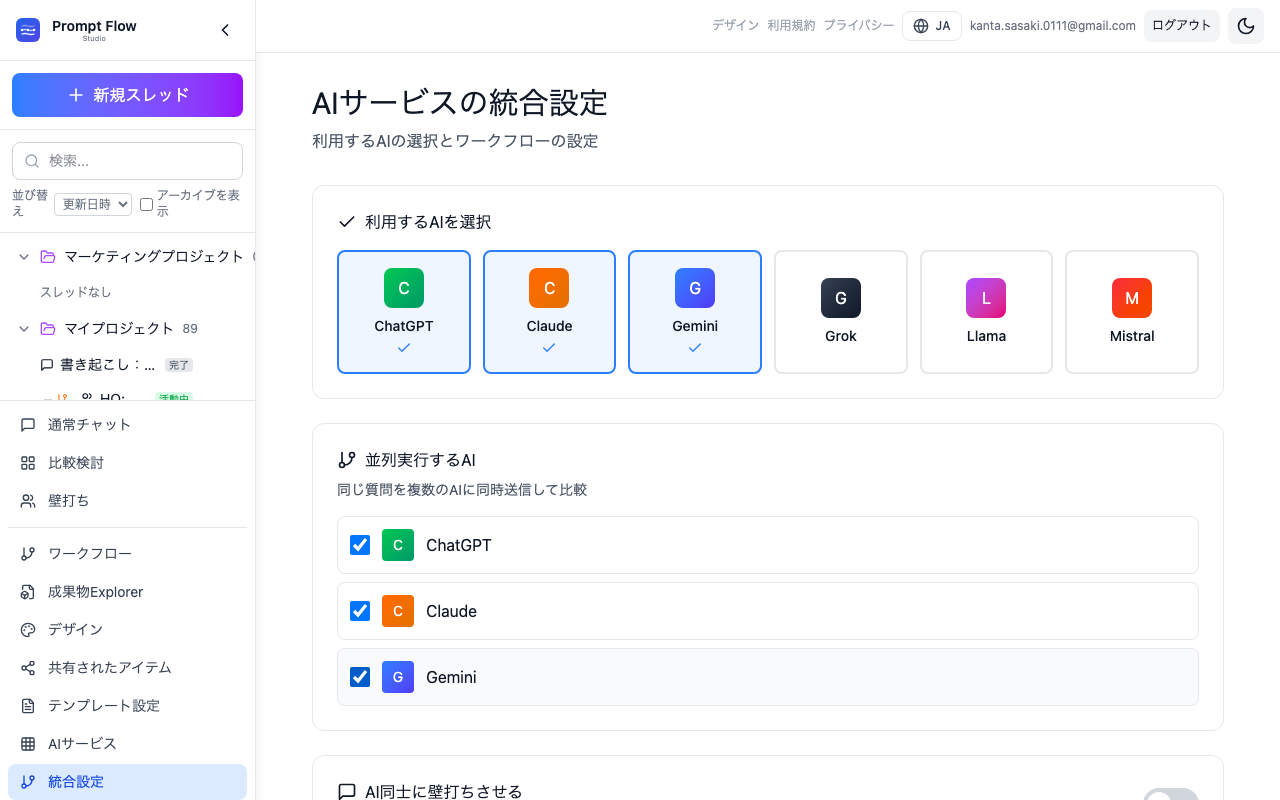Image resolution: width=1280 pixels, height=800 pixels.
Task: Open the 利用規約 link
Action: tap(791, 26)
